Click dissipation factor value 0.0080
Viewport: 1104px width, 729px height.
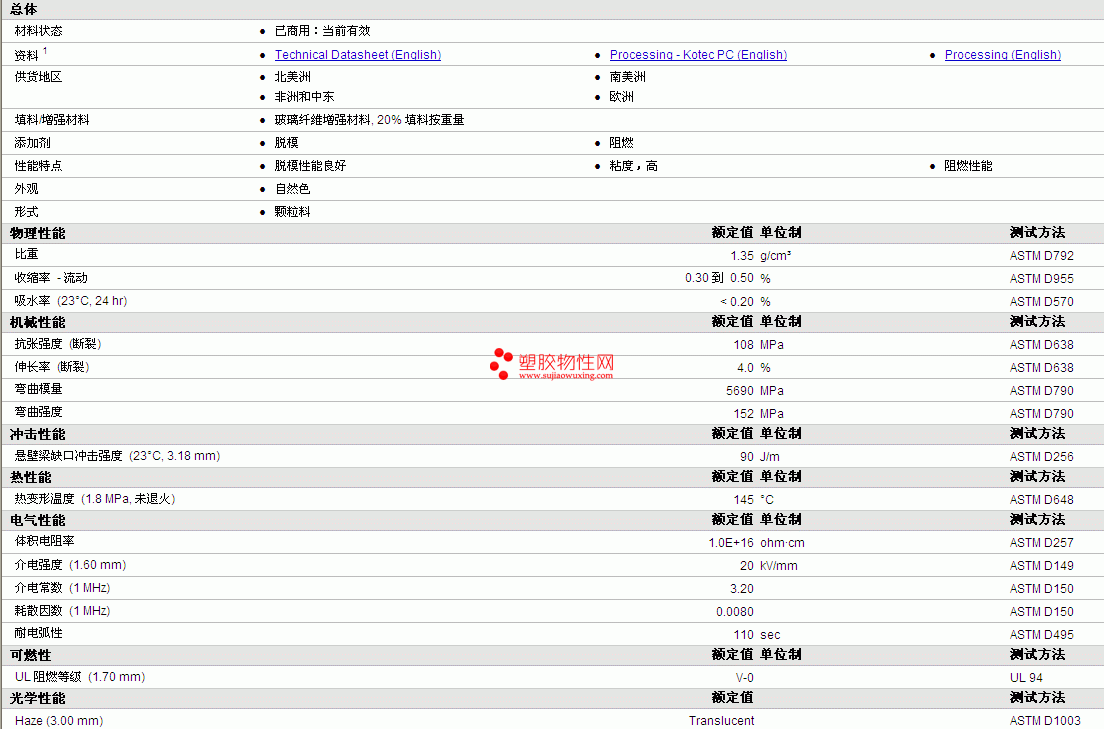735,611
